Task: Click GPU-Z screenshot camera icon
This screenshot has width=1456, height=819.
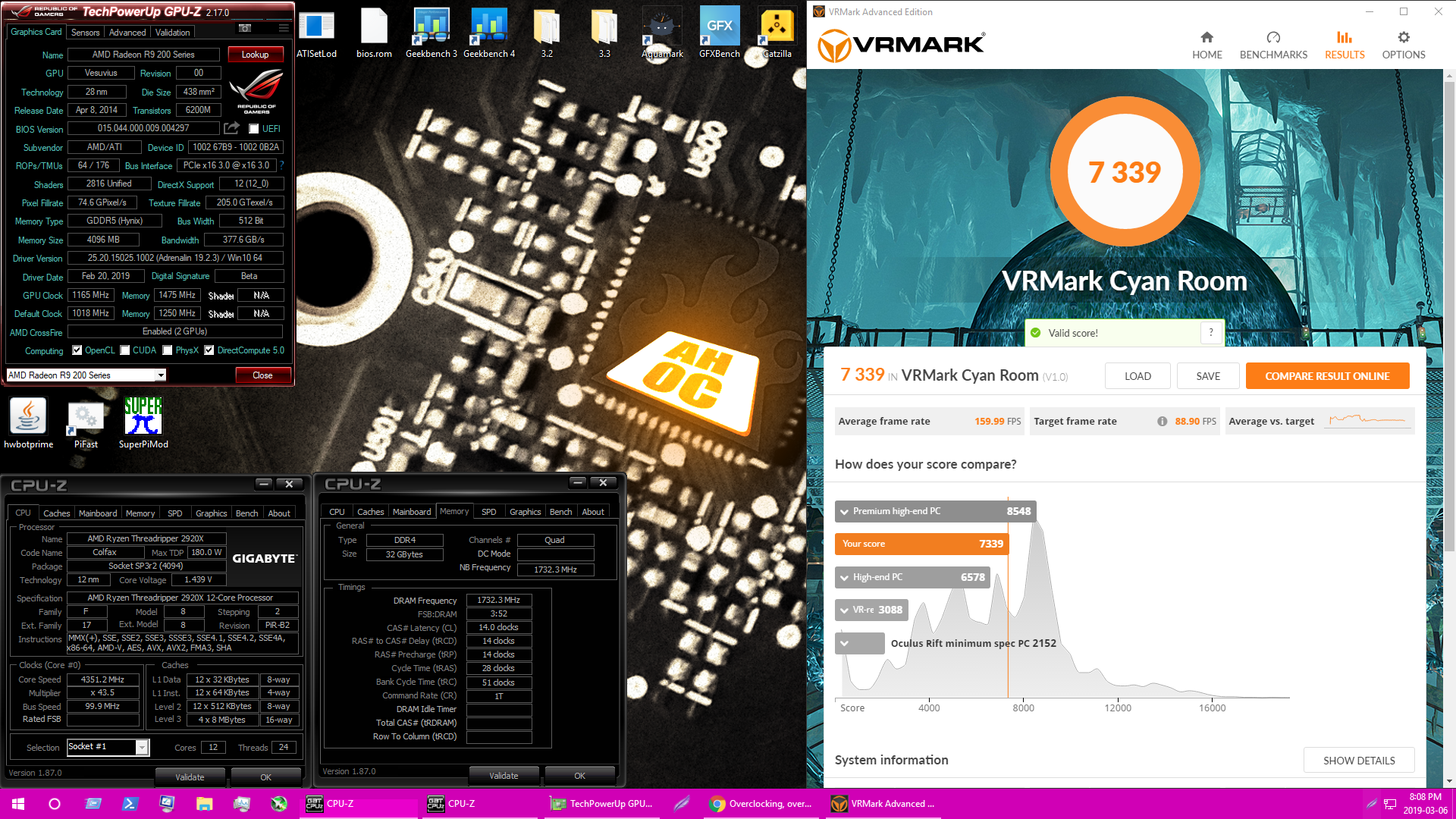Action: click(x=245, y=29)
